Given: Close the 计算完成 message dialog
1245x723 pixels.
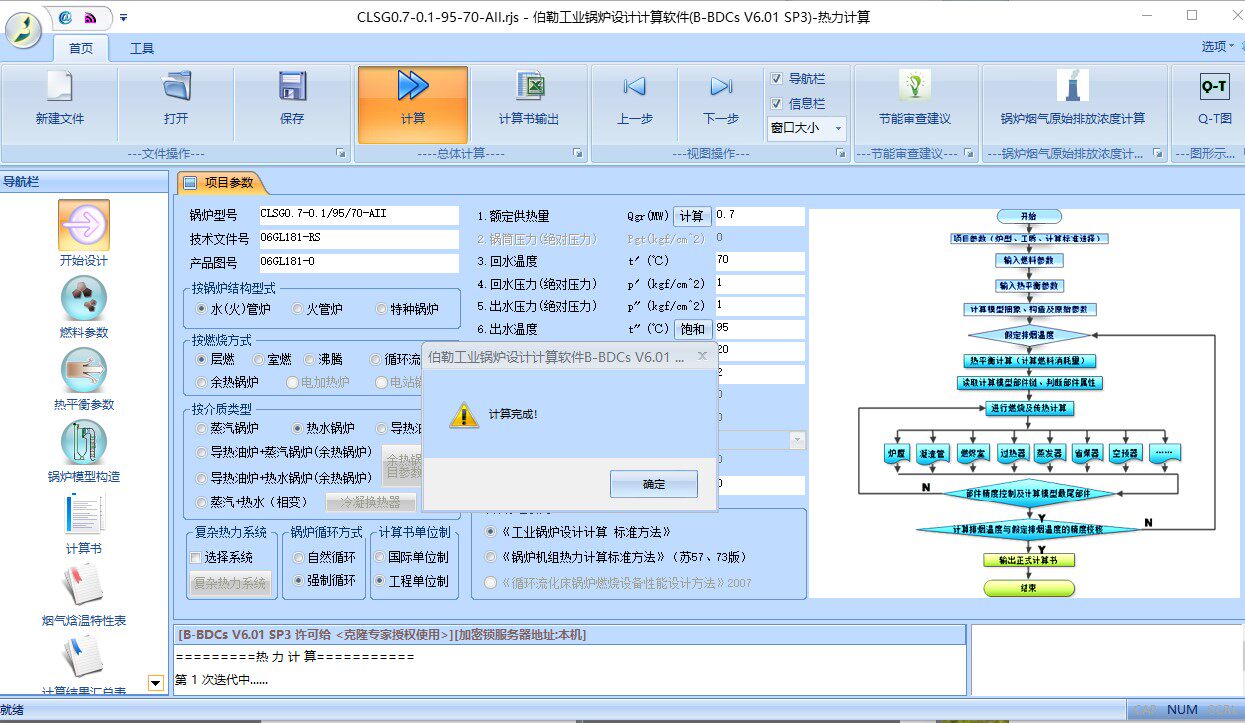Looking at the screenshot, I should pos(702,355).
